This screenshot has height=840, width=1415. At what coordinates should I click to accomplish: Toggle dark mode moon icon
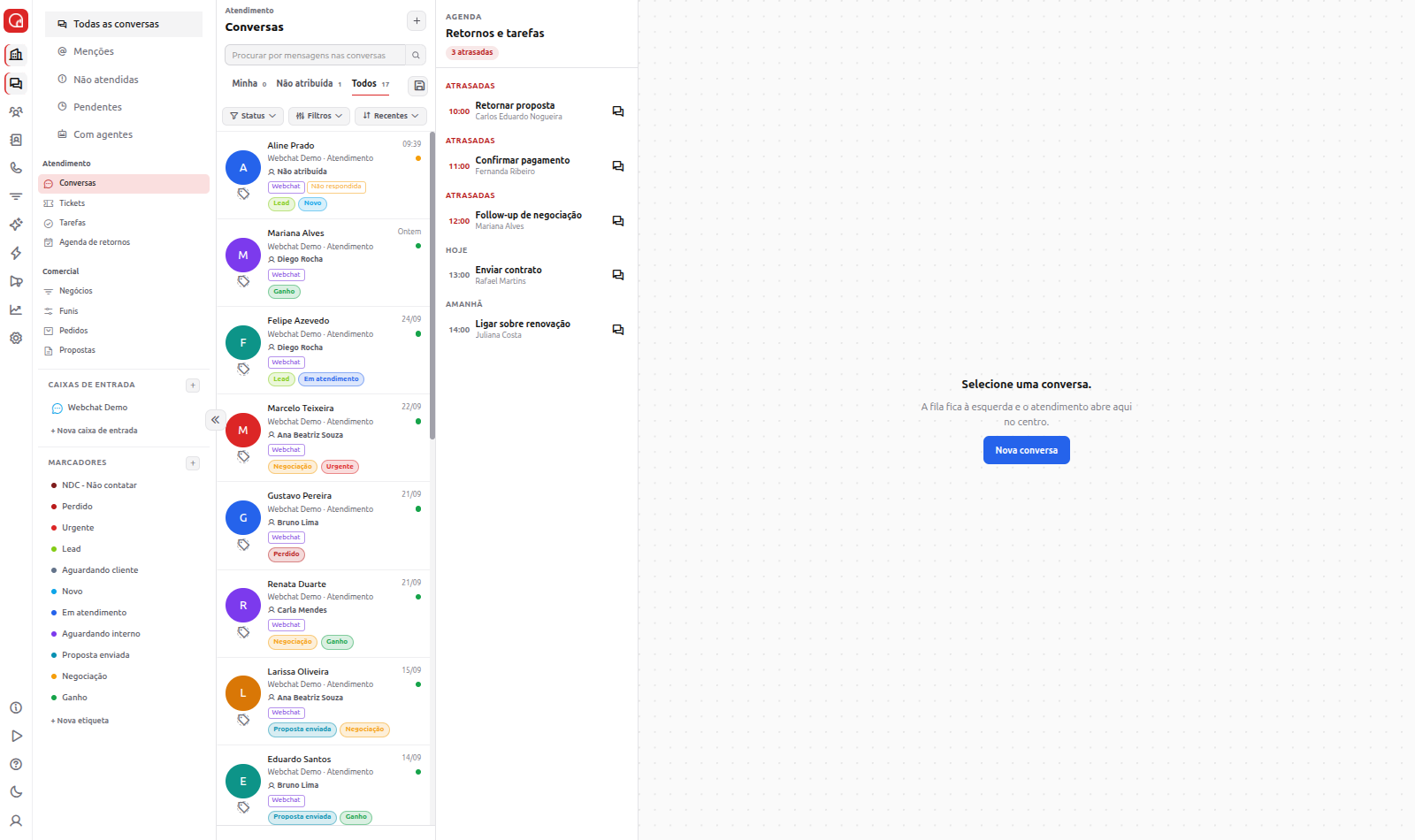pos(16,792)
